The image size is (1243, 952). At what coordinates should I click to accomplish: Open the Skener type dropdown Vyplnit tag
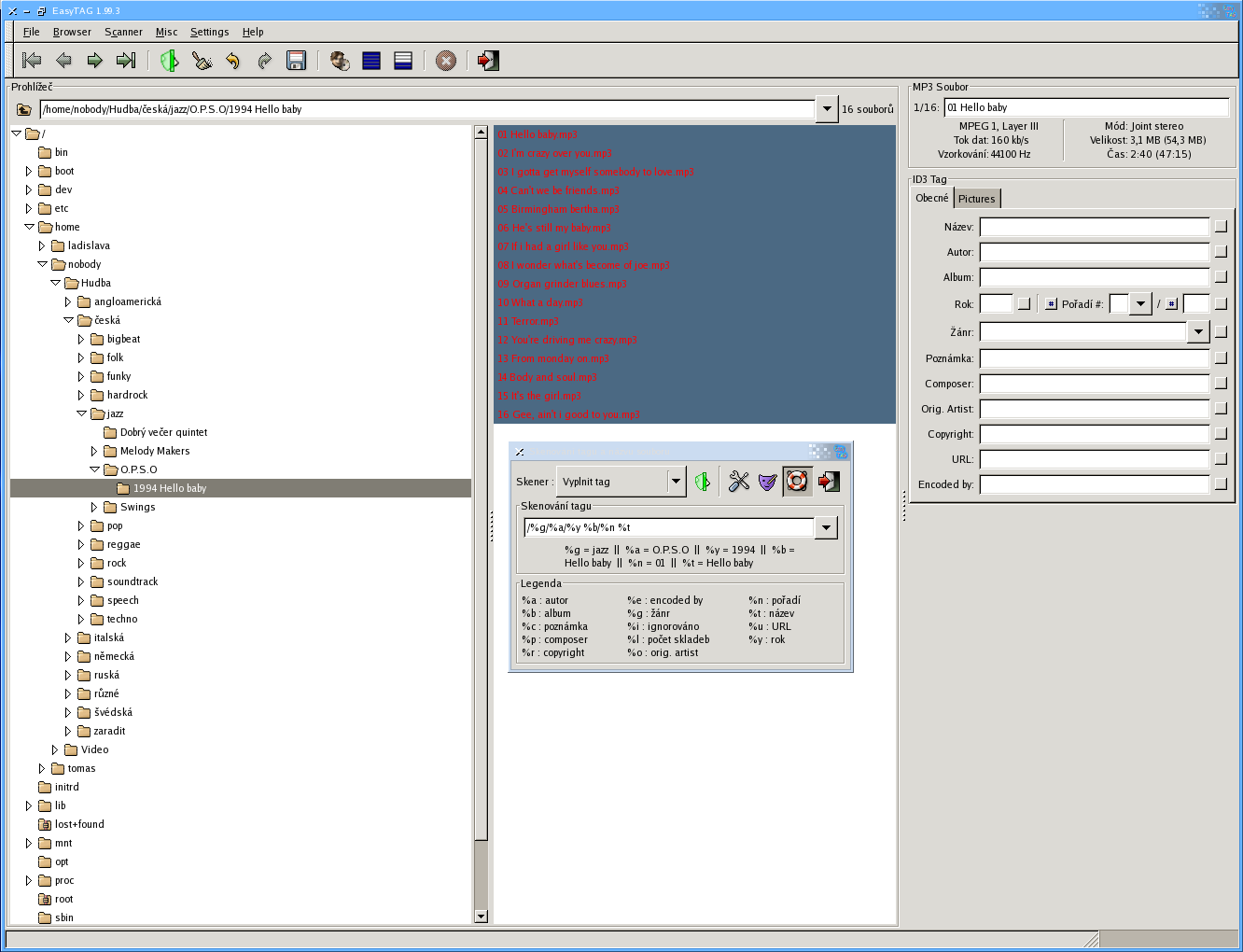point(621,482)
